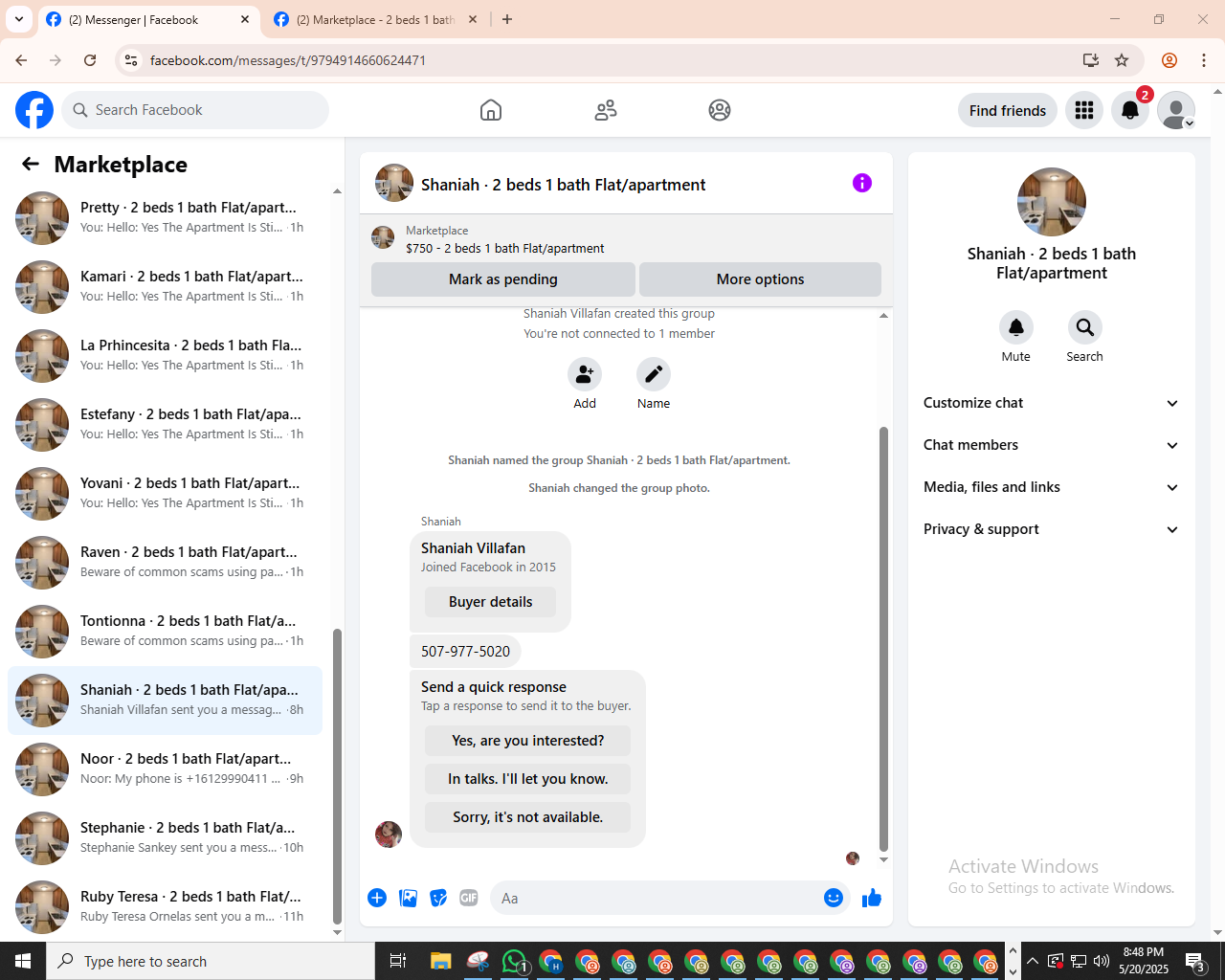Viewport: 1225px width, 980px height.
Task: Send a thumbs-up like
Action: (872, 898)
